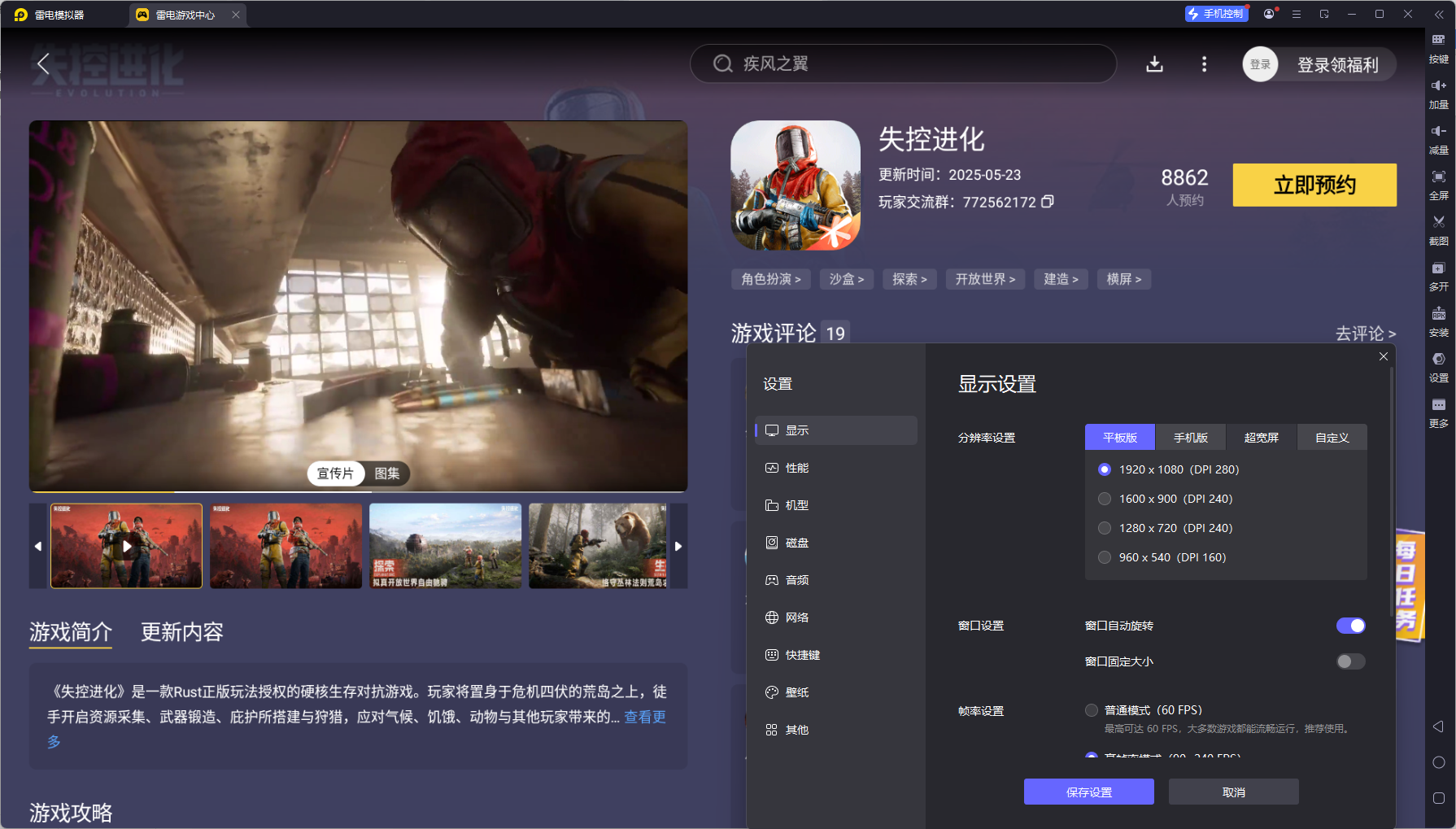Switch to the 图集 gallery tab

[388, 473]
